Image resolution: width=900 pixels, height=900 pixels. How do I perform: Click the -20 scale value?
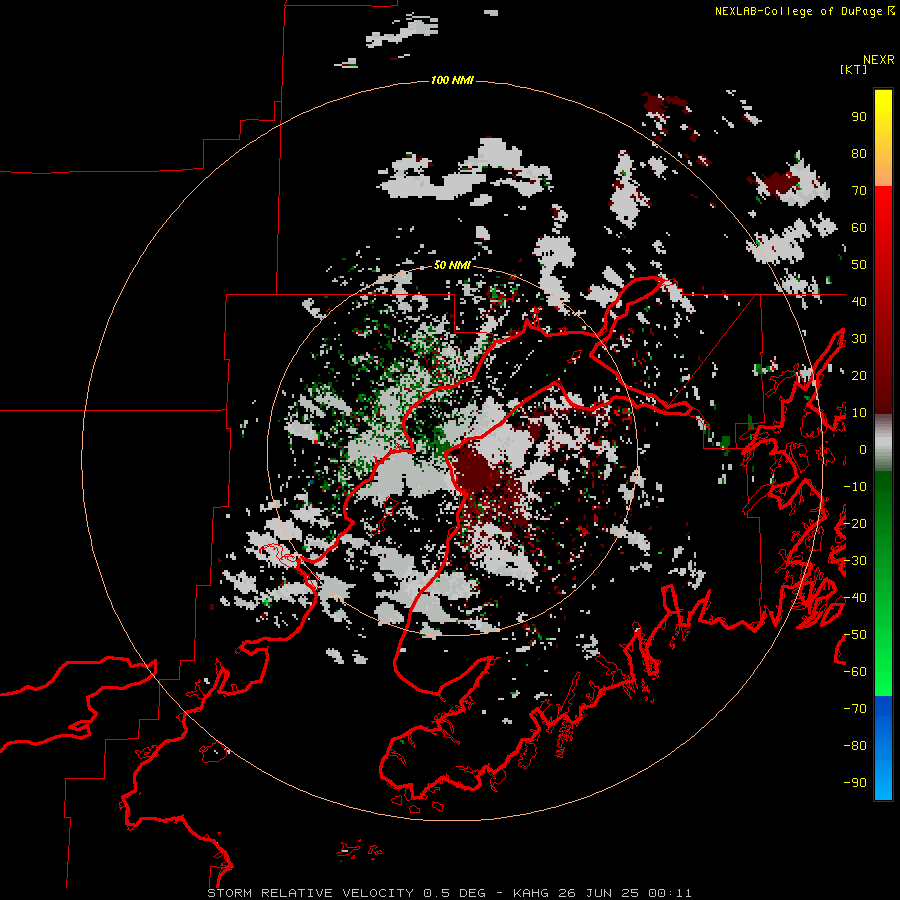[x=855, y=524]
